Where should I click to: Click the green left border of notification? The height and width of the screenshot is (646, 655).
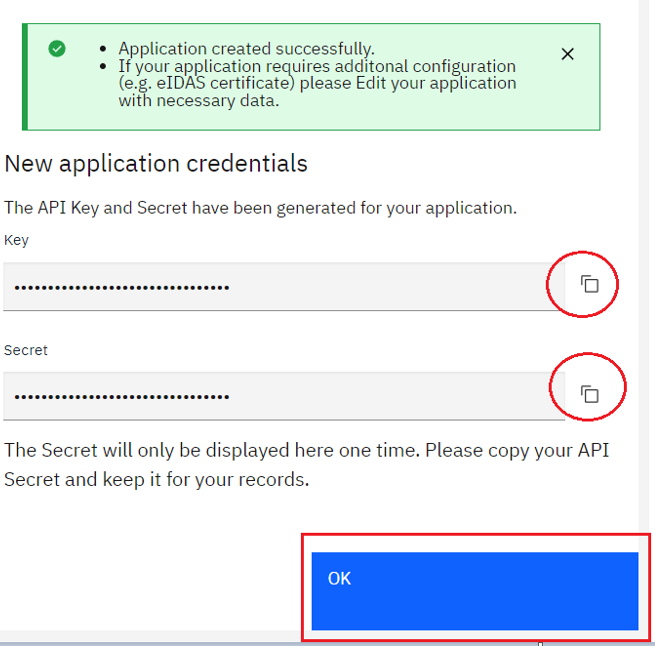click(25, 77)
